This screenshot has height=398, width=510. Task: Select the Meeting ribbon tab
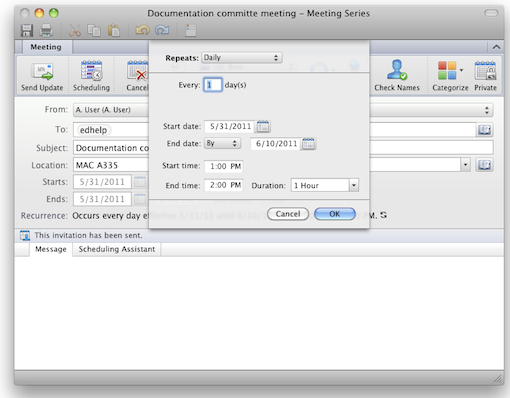[x=46, y=47]
